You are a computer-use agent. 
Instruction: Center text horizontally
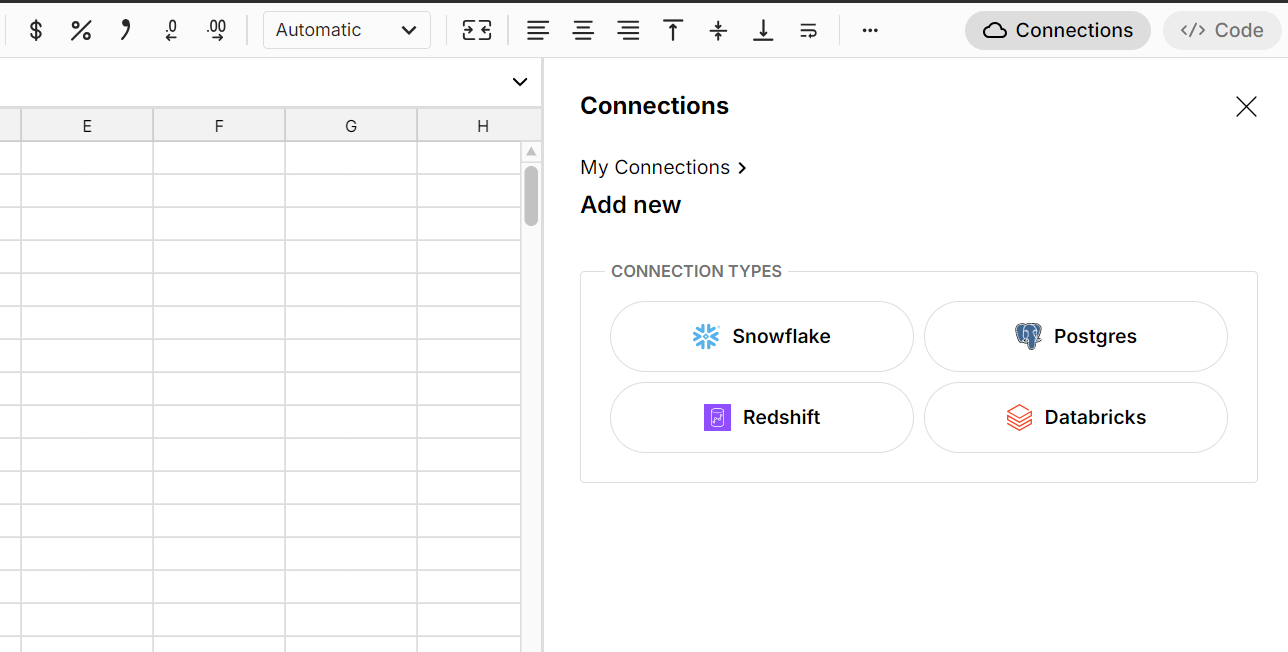pyautogui.click(x=583, y=30)
